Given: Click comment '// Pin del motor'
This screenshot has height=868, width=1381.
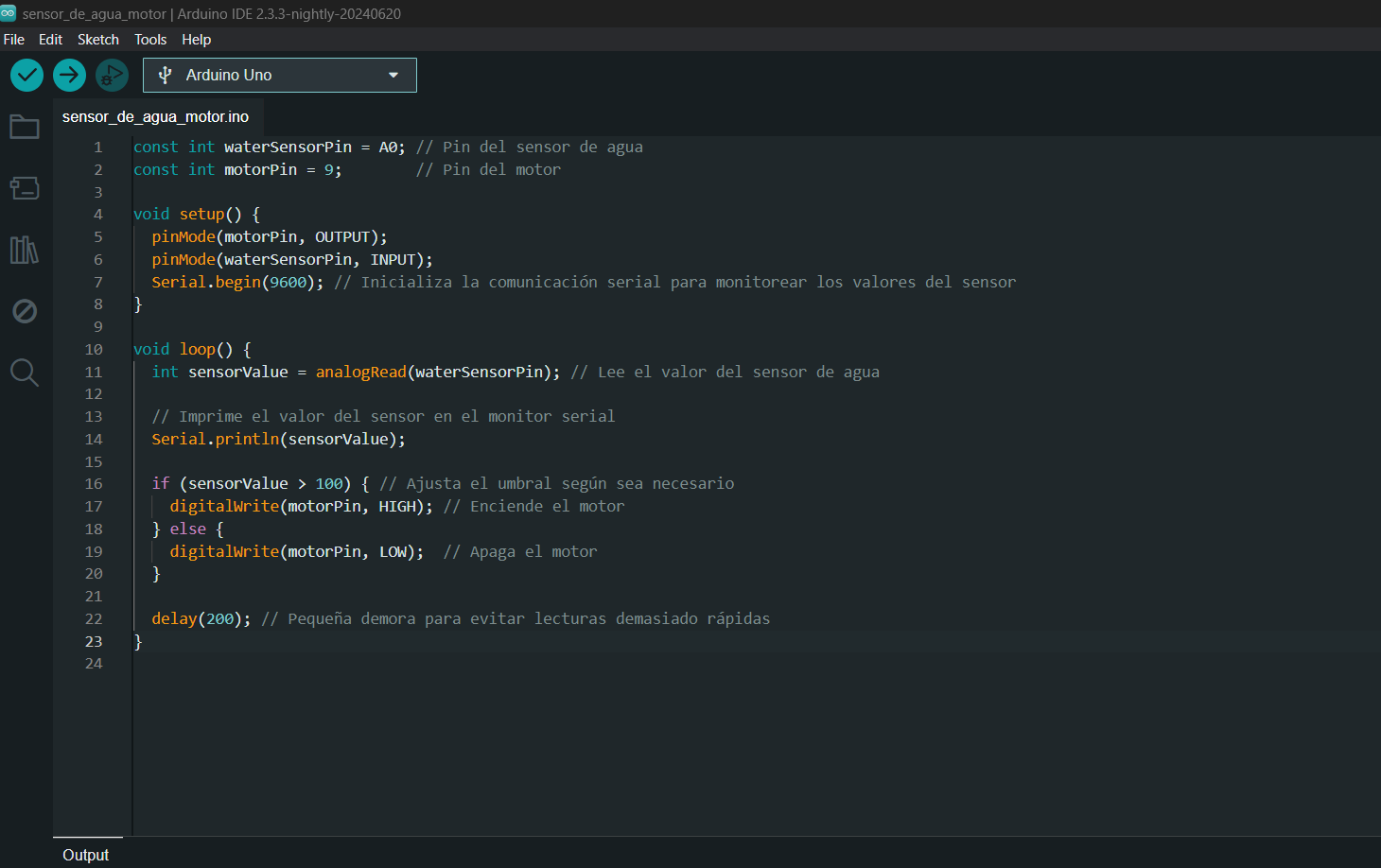Looking at the screenshot, I should [489, 170].
